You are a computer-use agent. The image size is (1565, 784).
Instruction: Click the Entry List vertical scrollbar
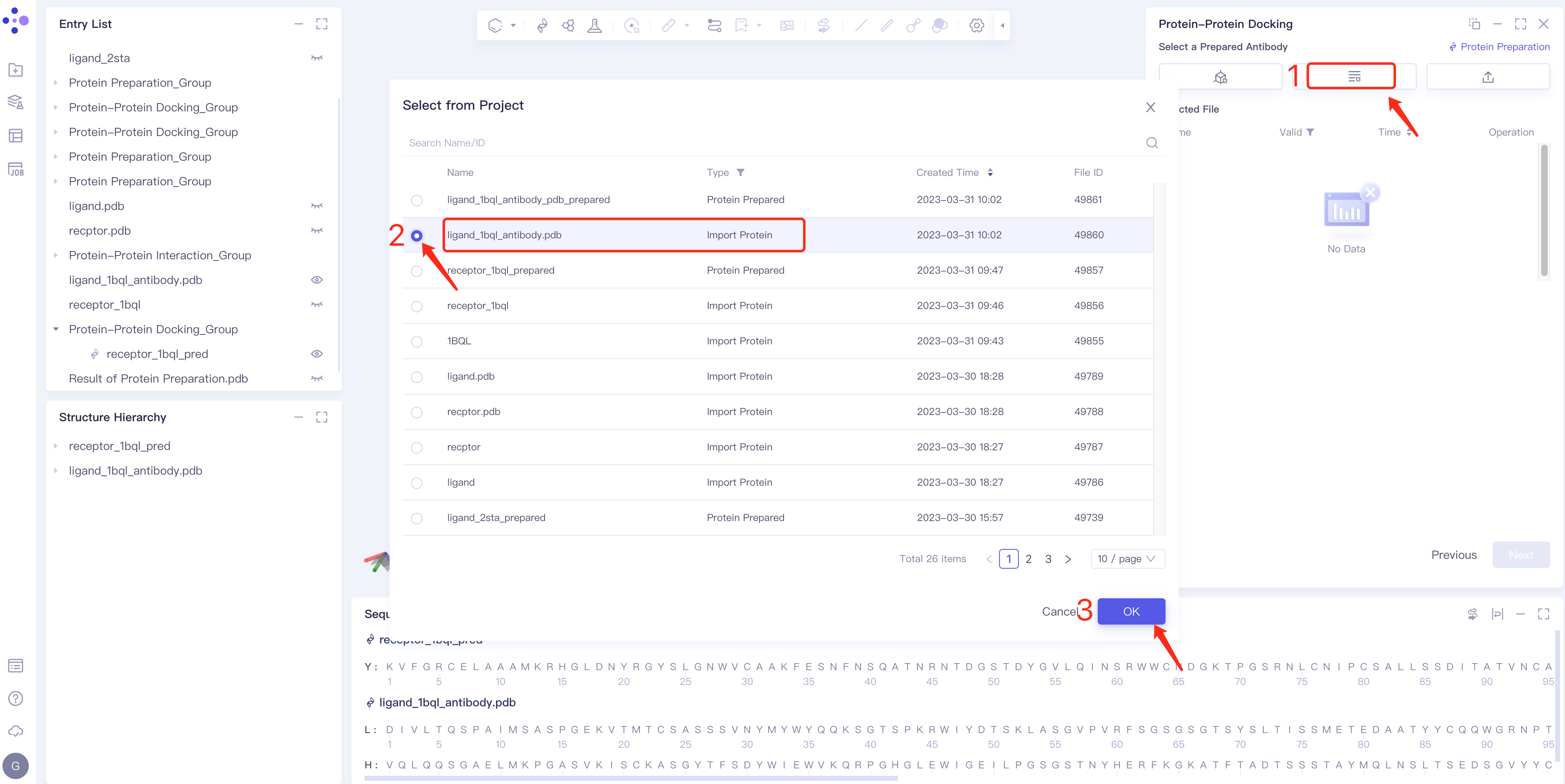tap(338, 234)
